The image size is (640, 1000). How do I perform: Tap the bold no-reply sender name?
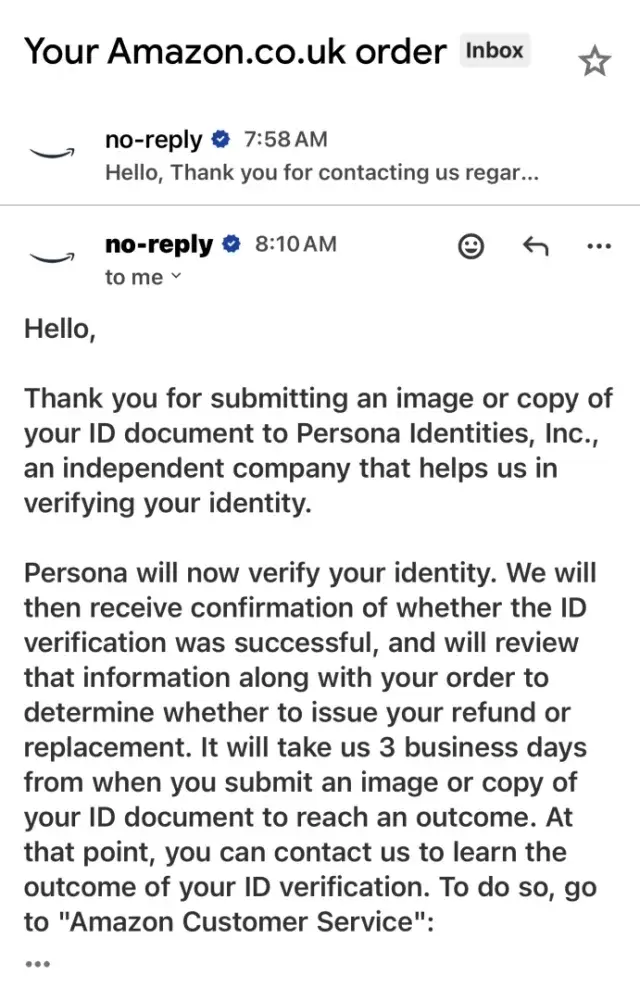point(158,244)
